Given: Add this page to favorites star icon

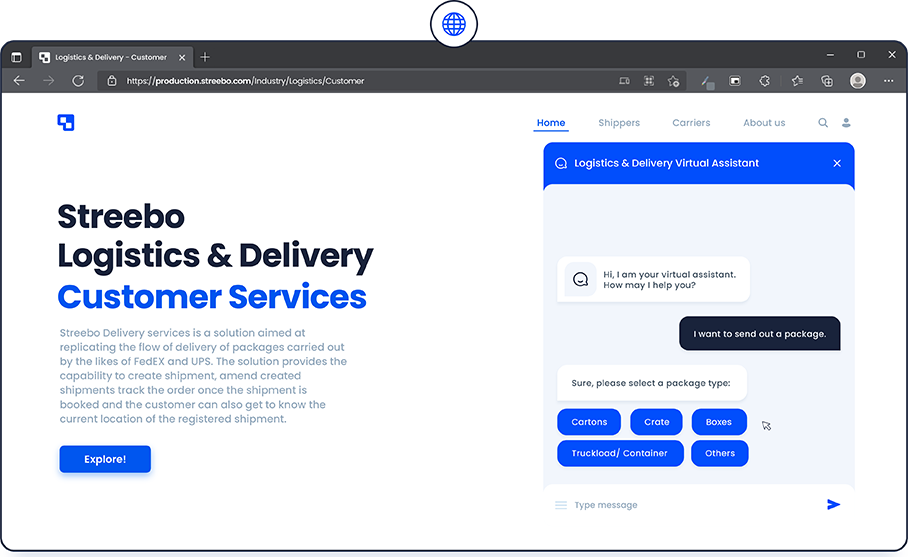Looking at the screenshot, I should point(673,81).
